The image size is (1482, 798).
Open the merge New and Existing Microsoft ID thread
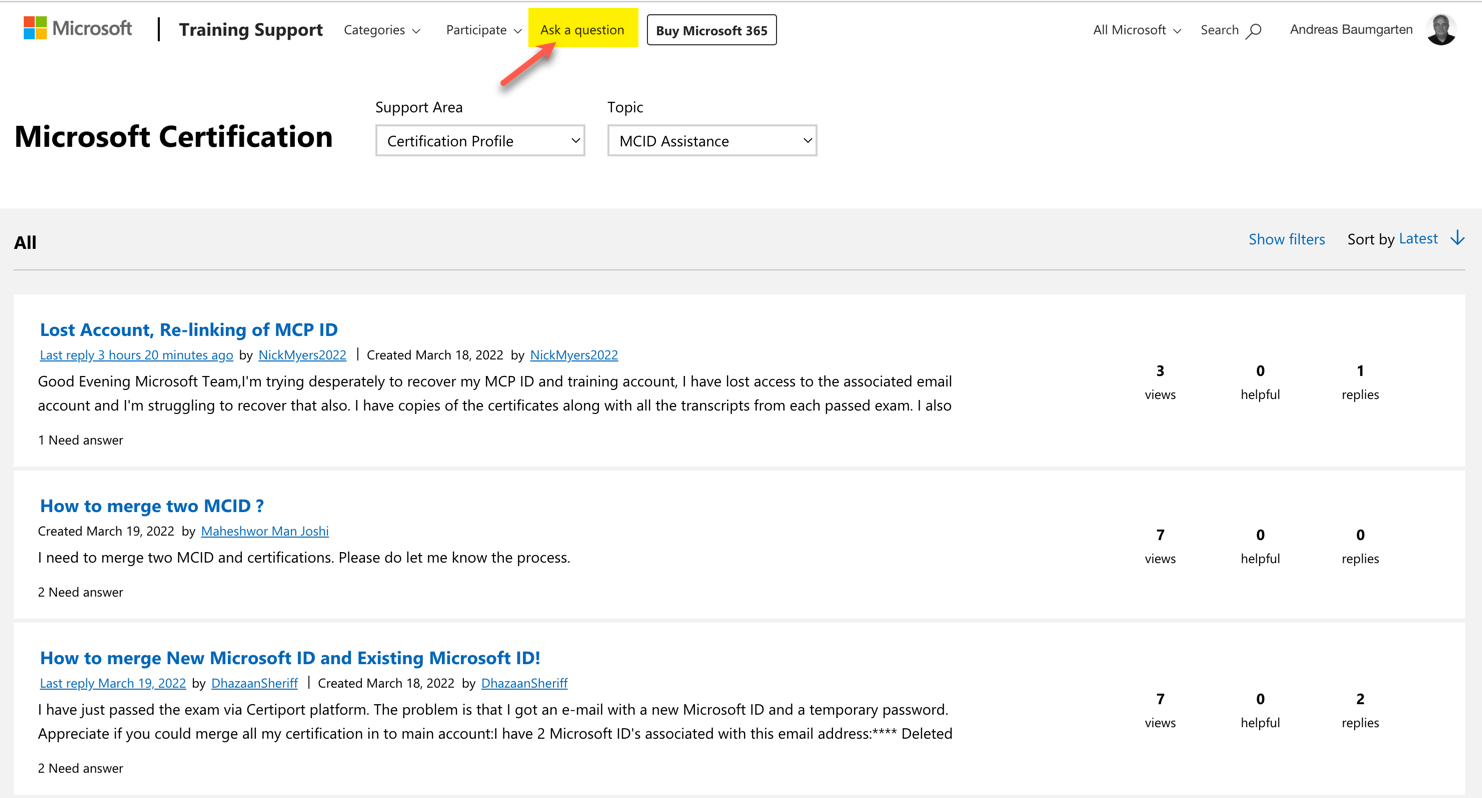point(288,657)
